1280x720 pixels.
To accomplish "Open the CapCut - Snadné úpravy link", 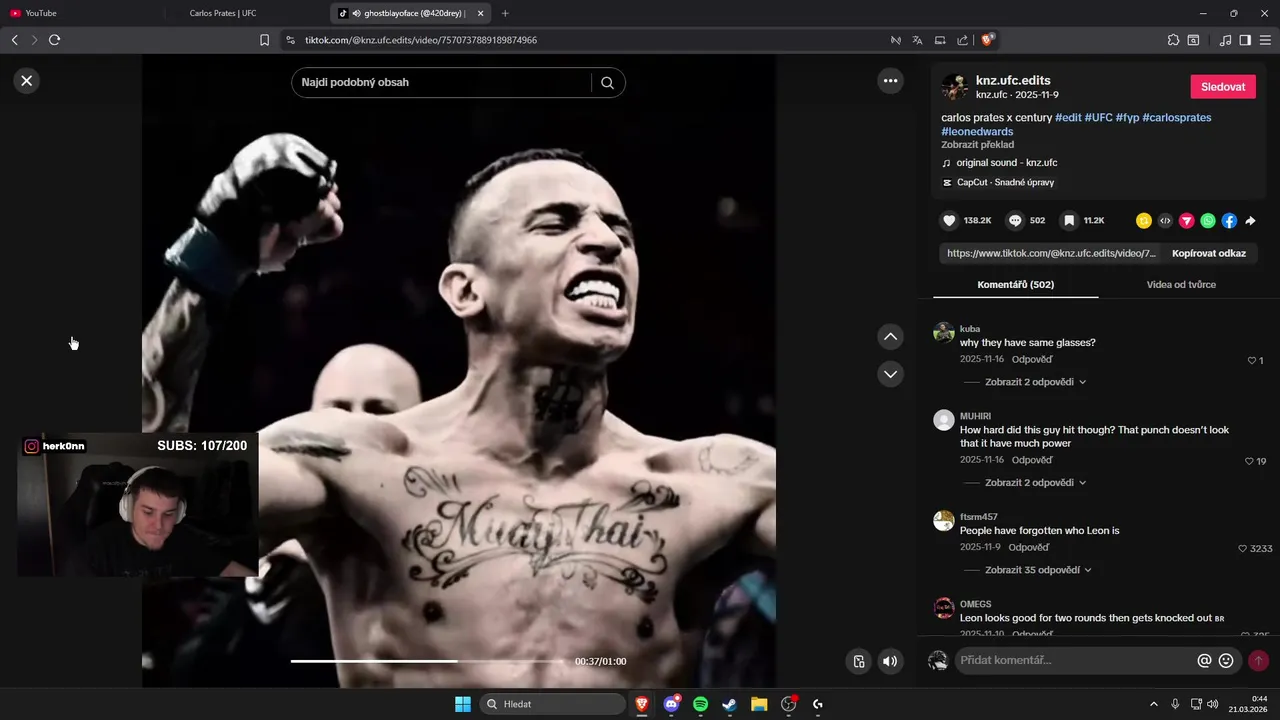I will (1005, 183).
